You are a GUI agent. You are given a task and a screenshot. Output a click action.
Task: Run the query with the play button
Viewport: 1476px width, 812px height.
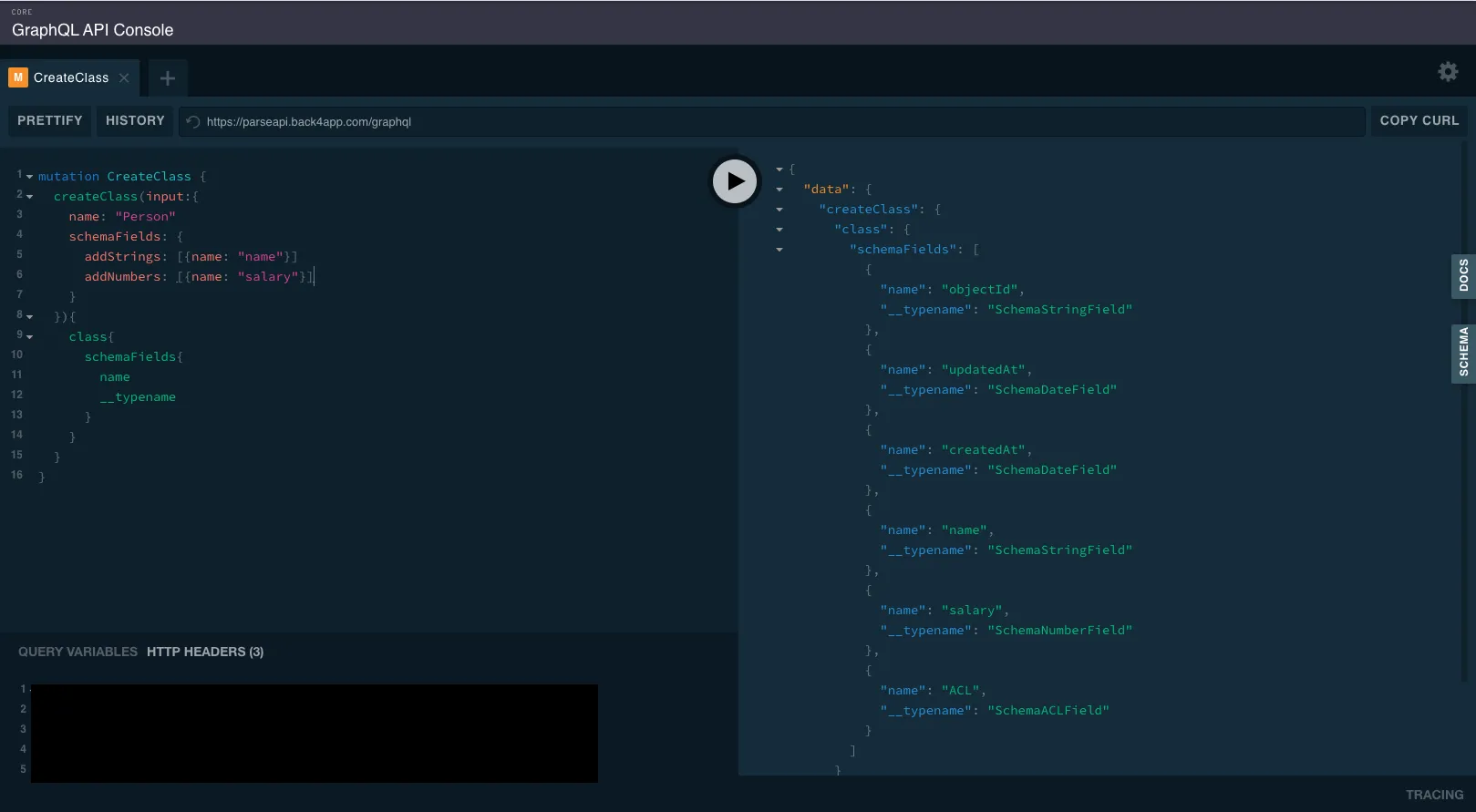735,181
